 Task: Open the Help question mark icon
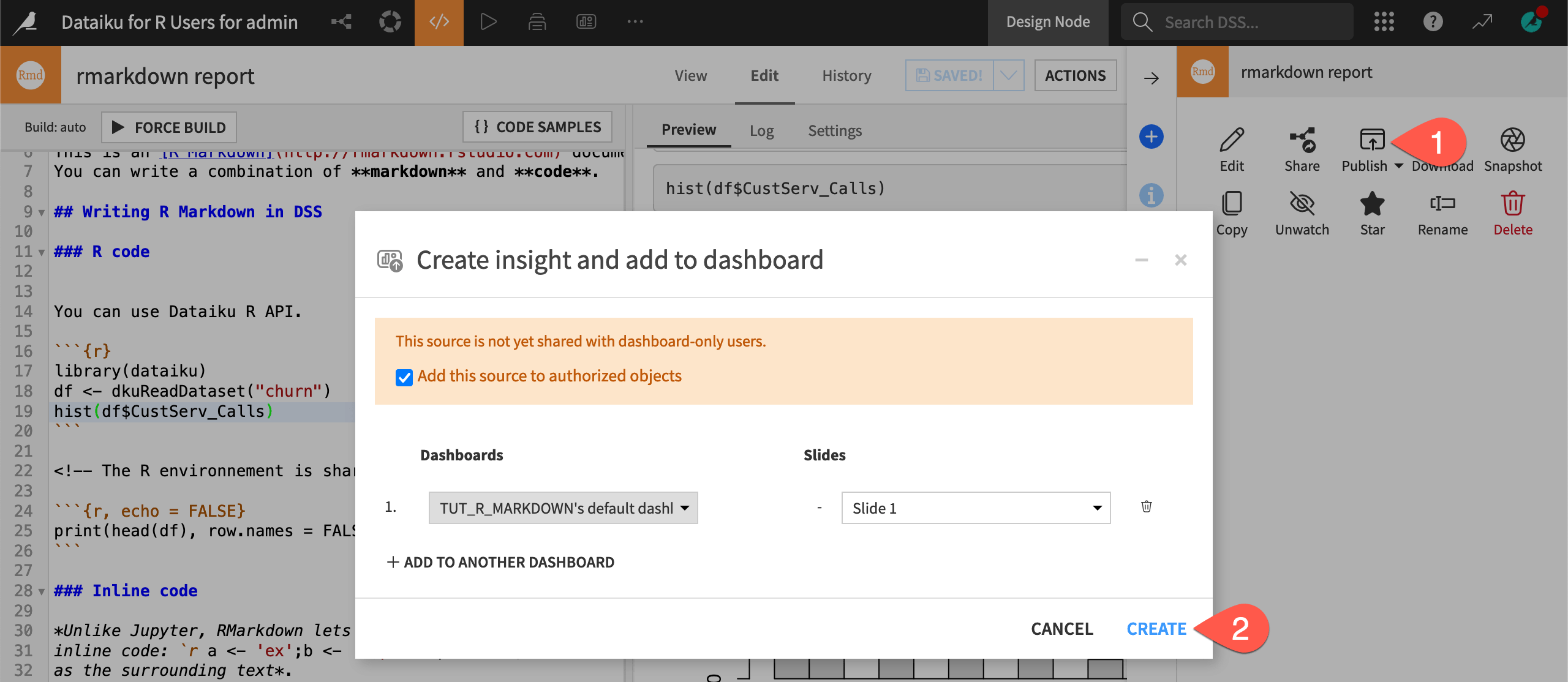coord(1433,22)
